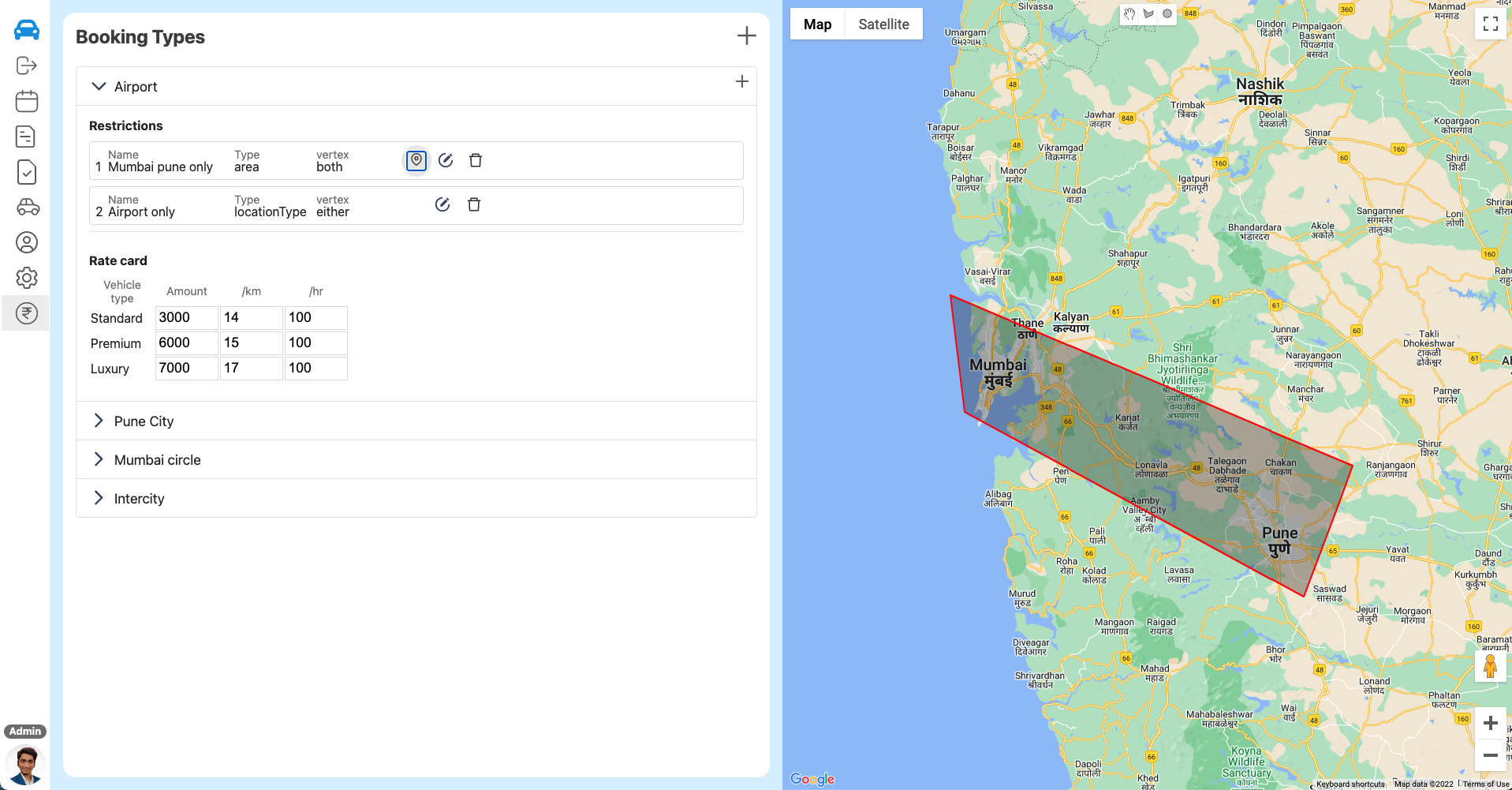The width and height of the screenshot is (1512, 790).
Task: Open Keyboard shortcuts link on the map
Action: (x=1350, y=784)
